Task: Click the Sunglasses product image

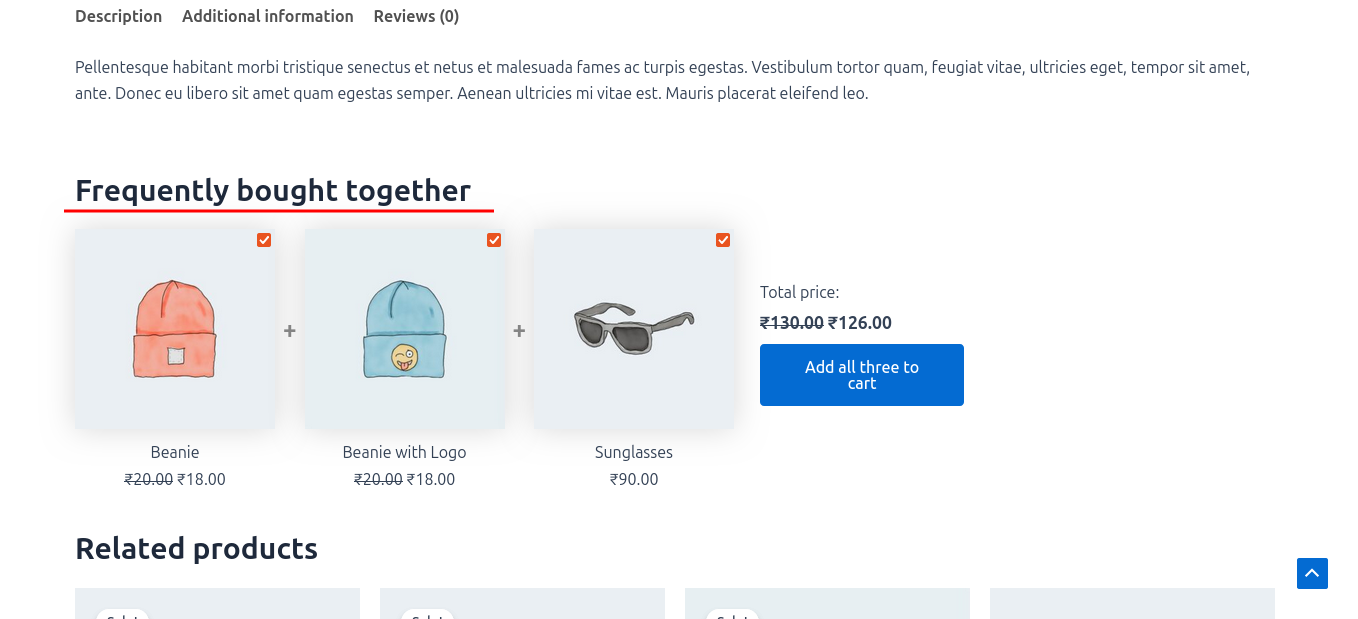Action: [x=634, y=330]
